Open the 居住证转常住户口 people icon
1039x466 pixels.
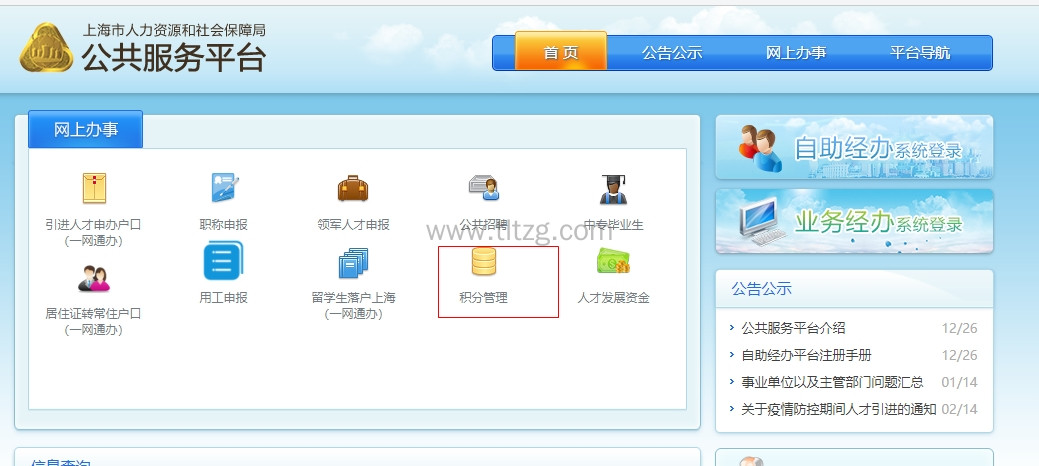coord(93,277)
